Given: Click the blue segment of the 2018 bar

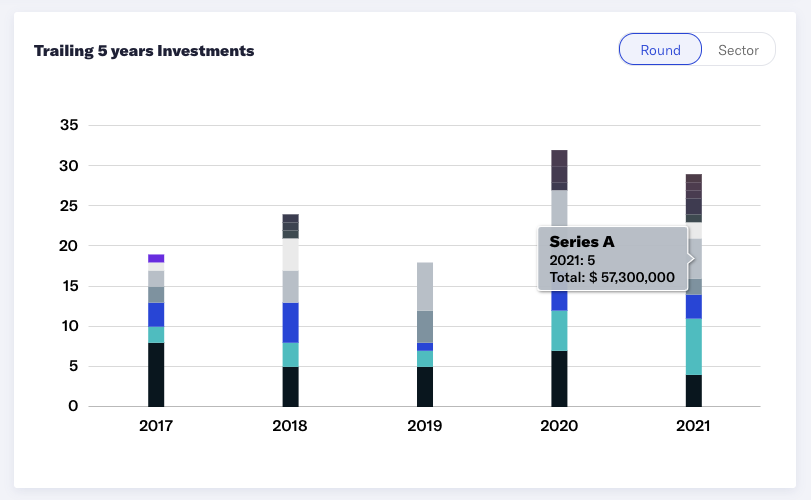Looking at the screenshot, I should [291, 323].
